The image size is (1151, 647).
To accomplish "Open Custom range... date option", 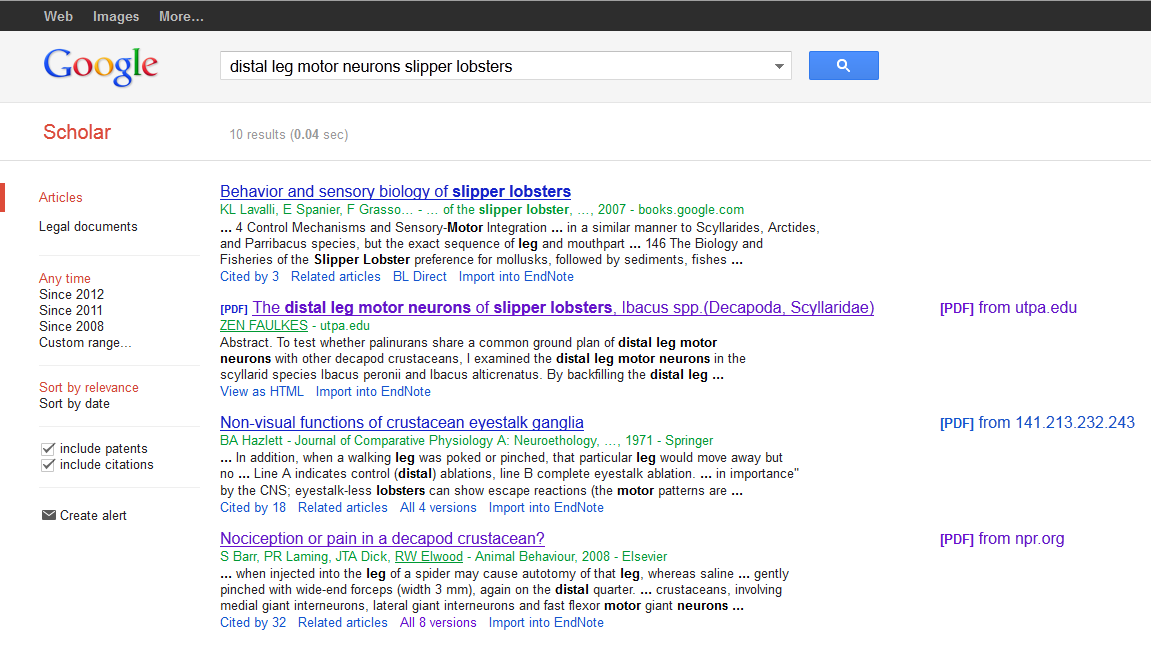I will (x=85, y=343).
